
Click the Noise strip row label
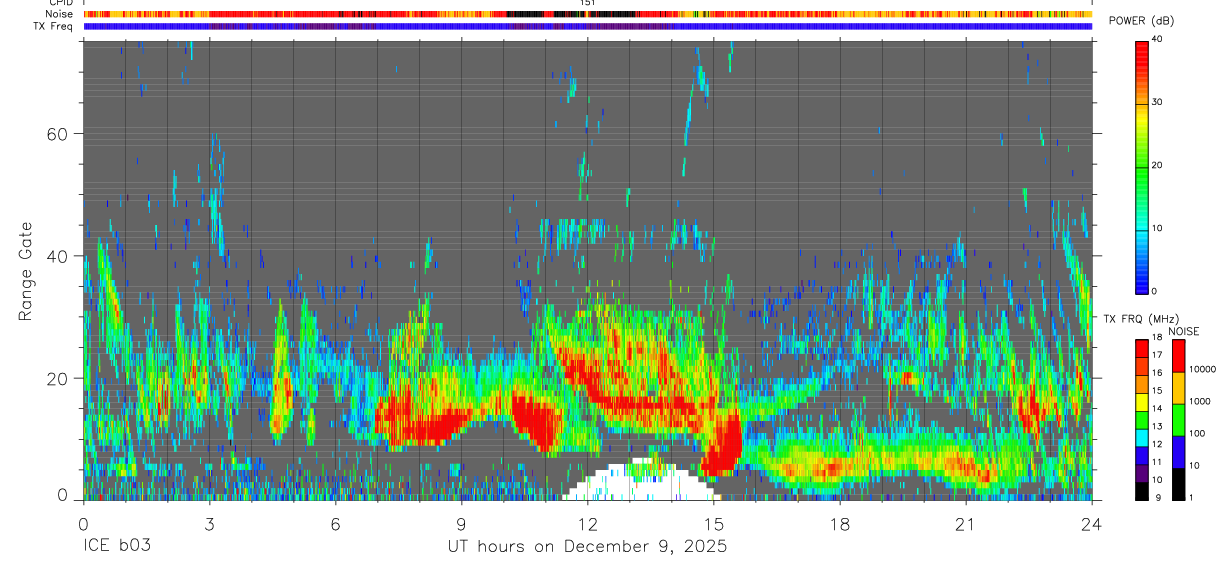(59, 14)
